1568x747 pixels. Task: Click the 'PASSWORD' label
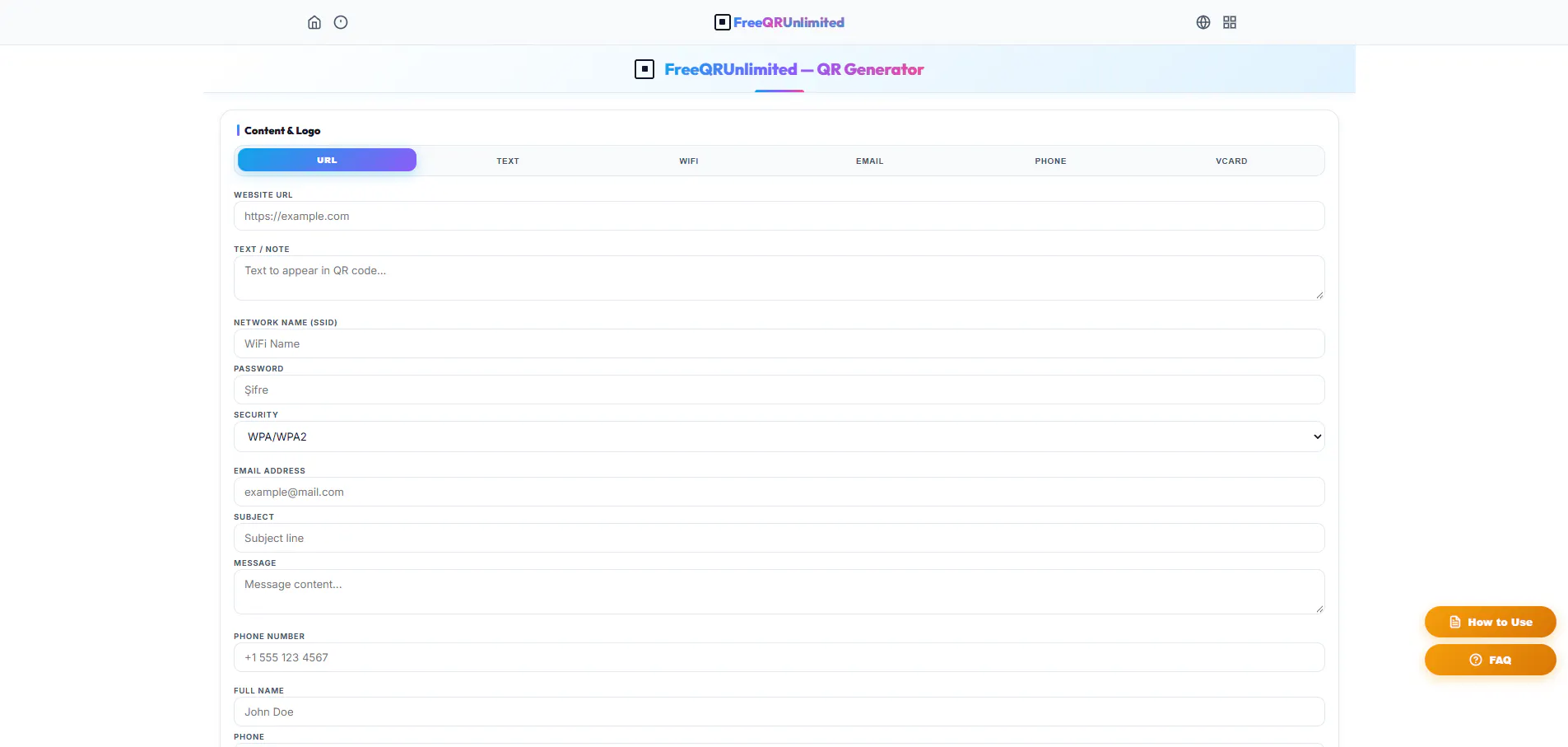(x=258, y=369)
